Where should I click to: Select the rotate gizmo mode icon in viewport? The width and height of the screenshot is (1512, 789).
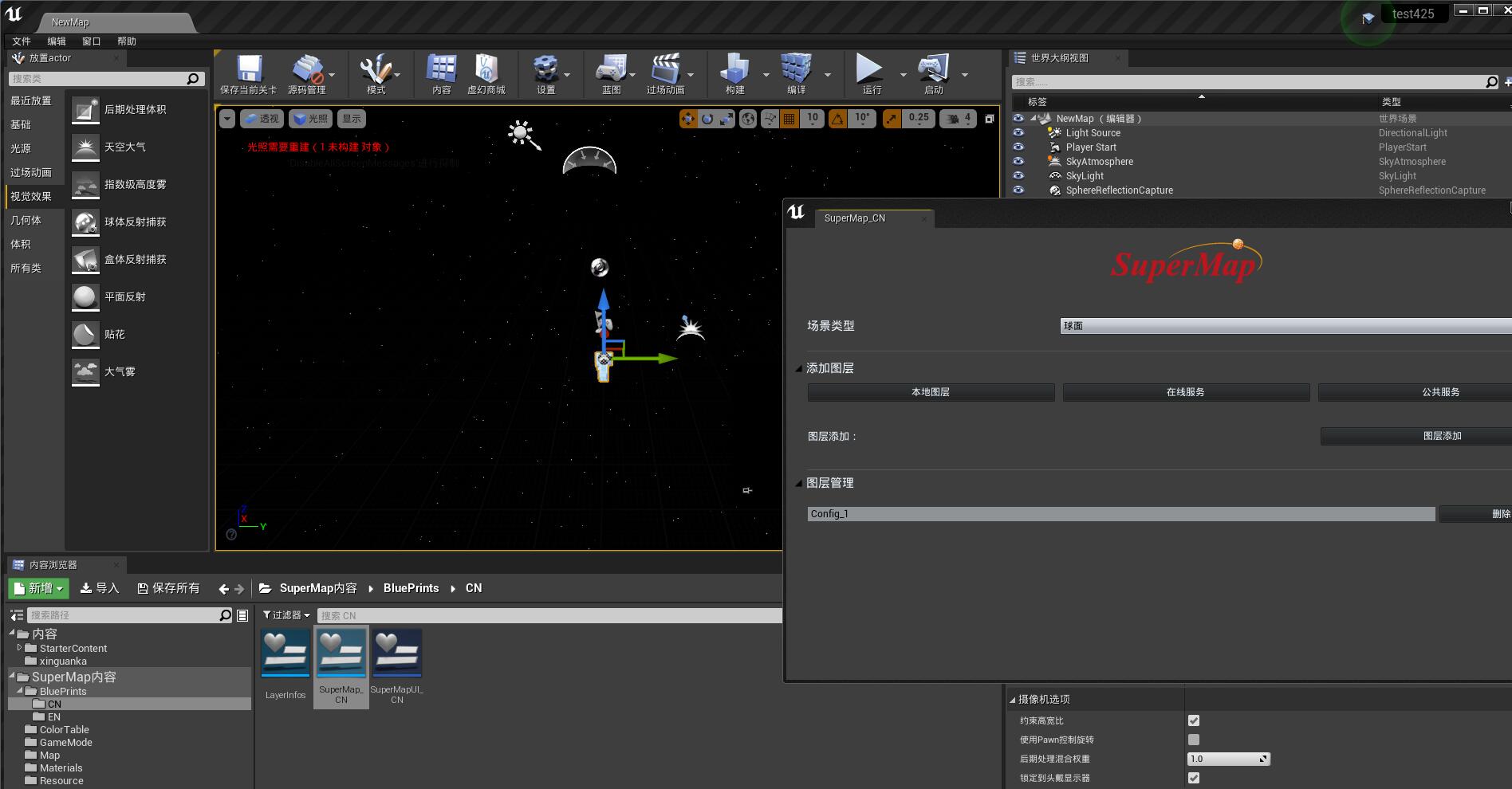(707, 119)
